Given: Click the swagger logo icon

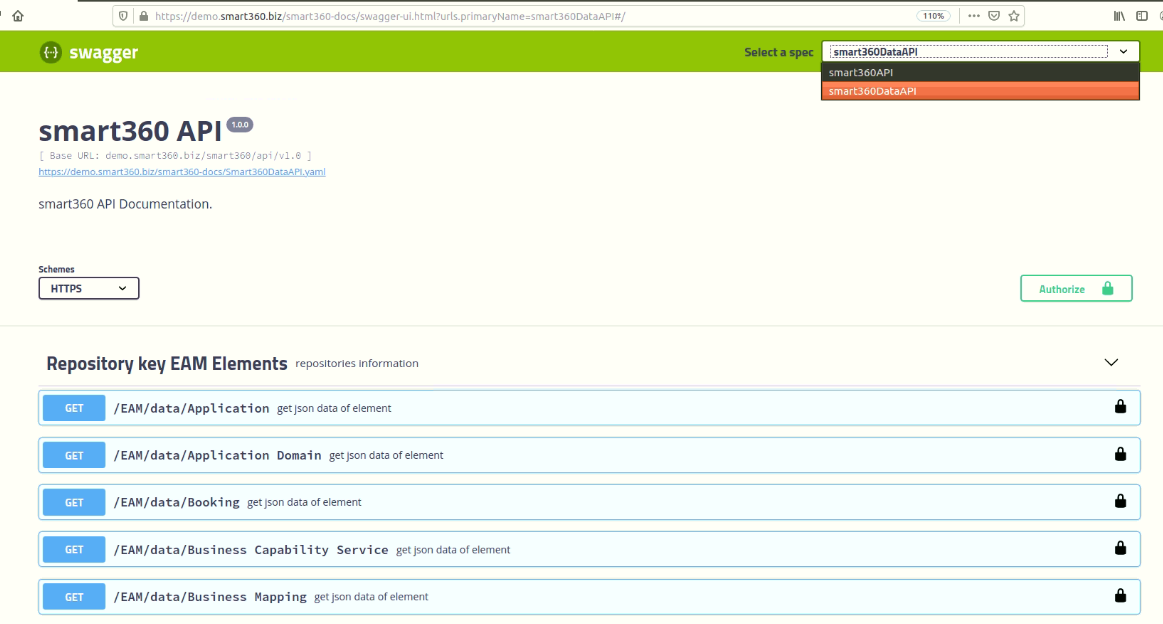Looking at the screenshot, I should [x=50, y=52].
